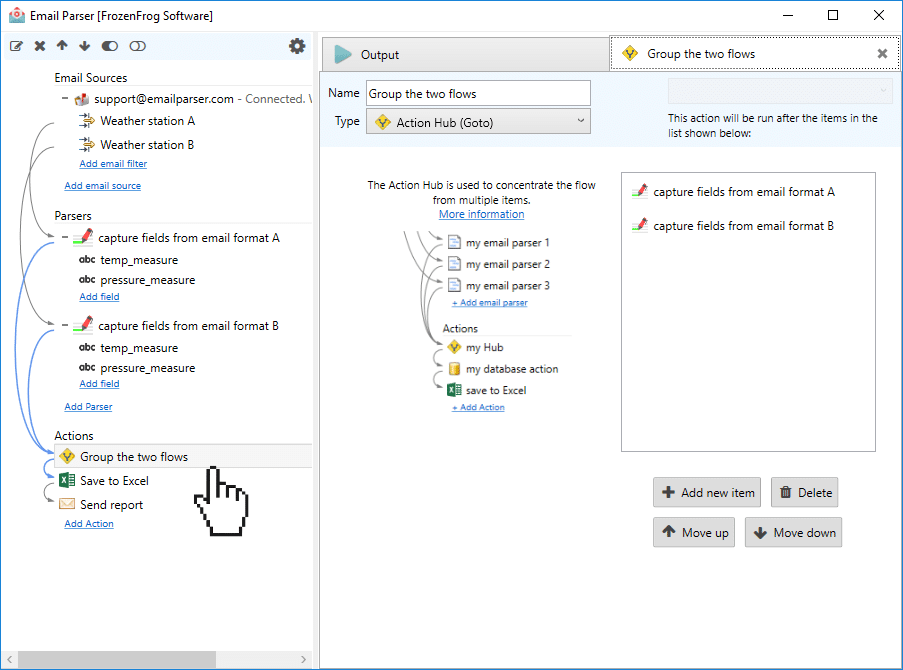The width and height of the screenshot is (903, 670).
Task: Select list item capture fields from format B
Action: (743, 226)
